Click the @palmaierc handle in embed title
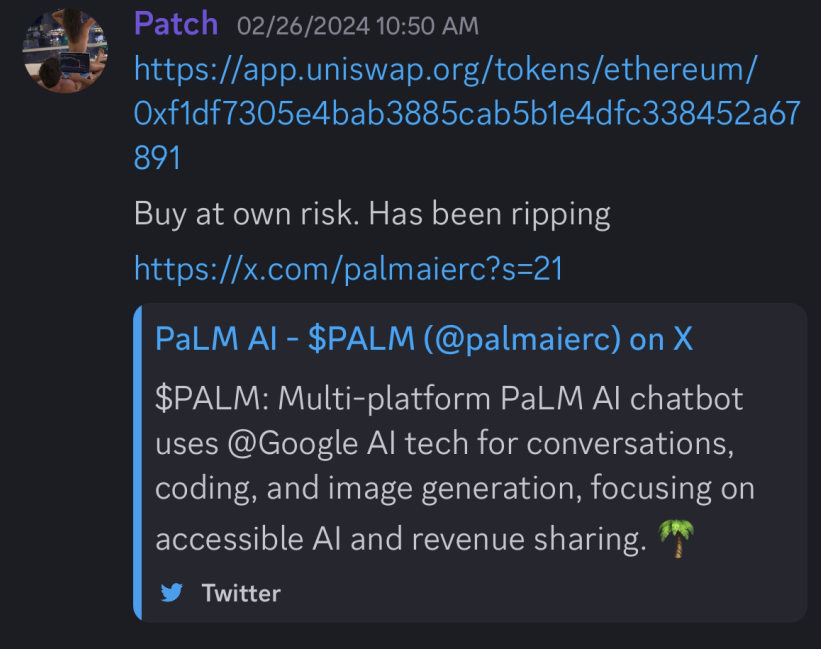Image resolution: width=821 pixels, height=649 pixels. coord(522,340)
